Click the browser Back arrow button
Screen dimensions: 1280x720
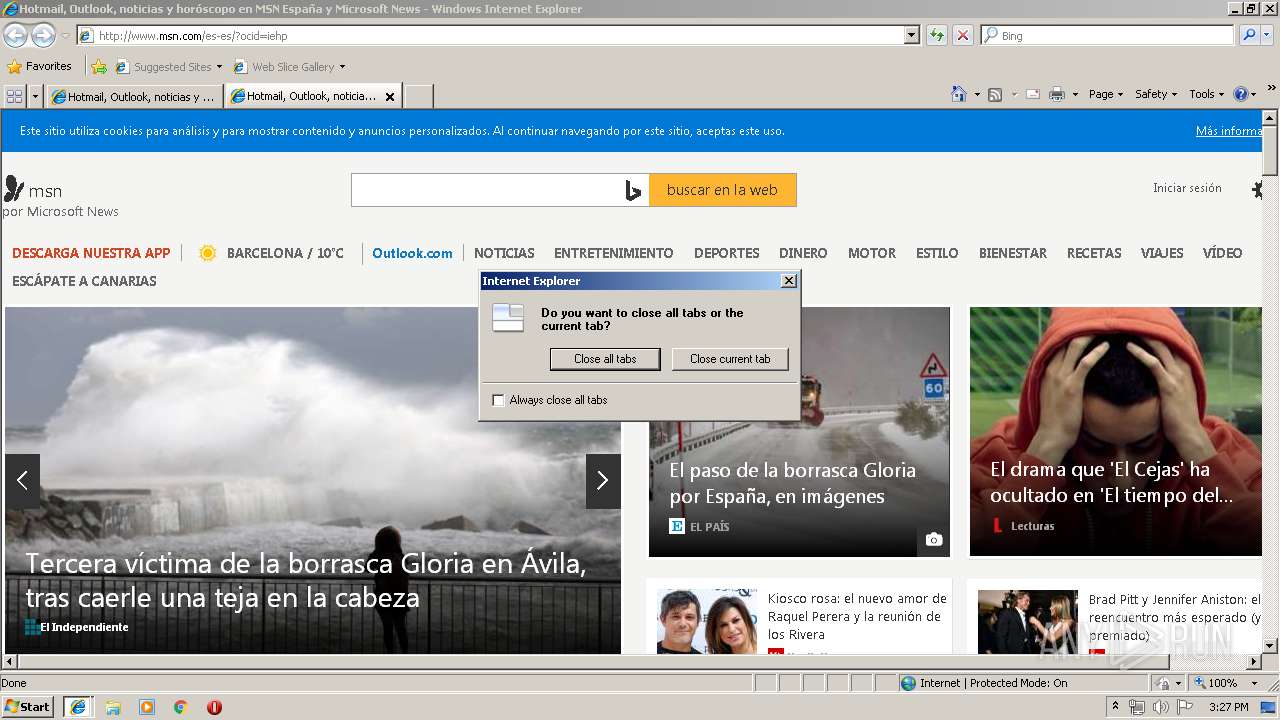pyautogui.click(x=15, y=35)
